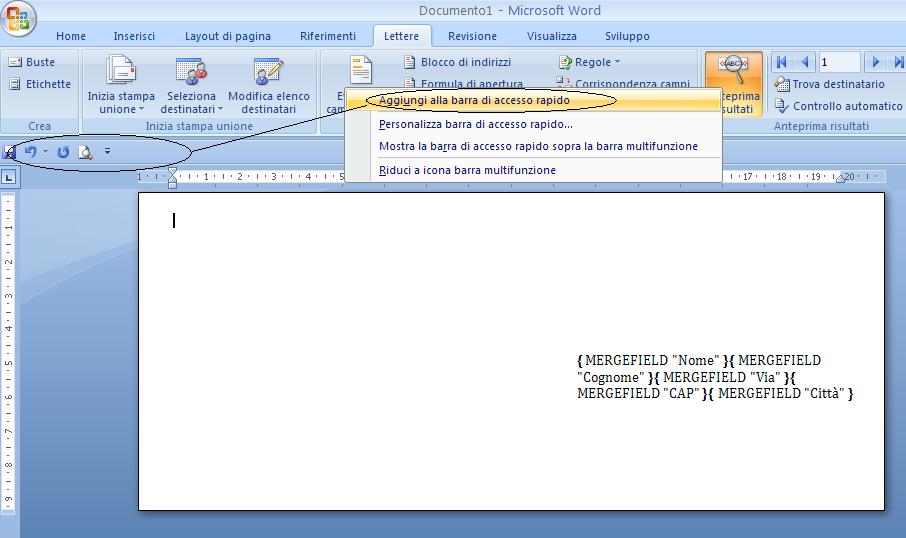Viewport: 906px width, 538px height.
Task: Click the Etichette labels button
Action: pyautogui.click(x=40, y=84)
